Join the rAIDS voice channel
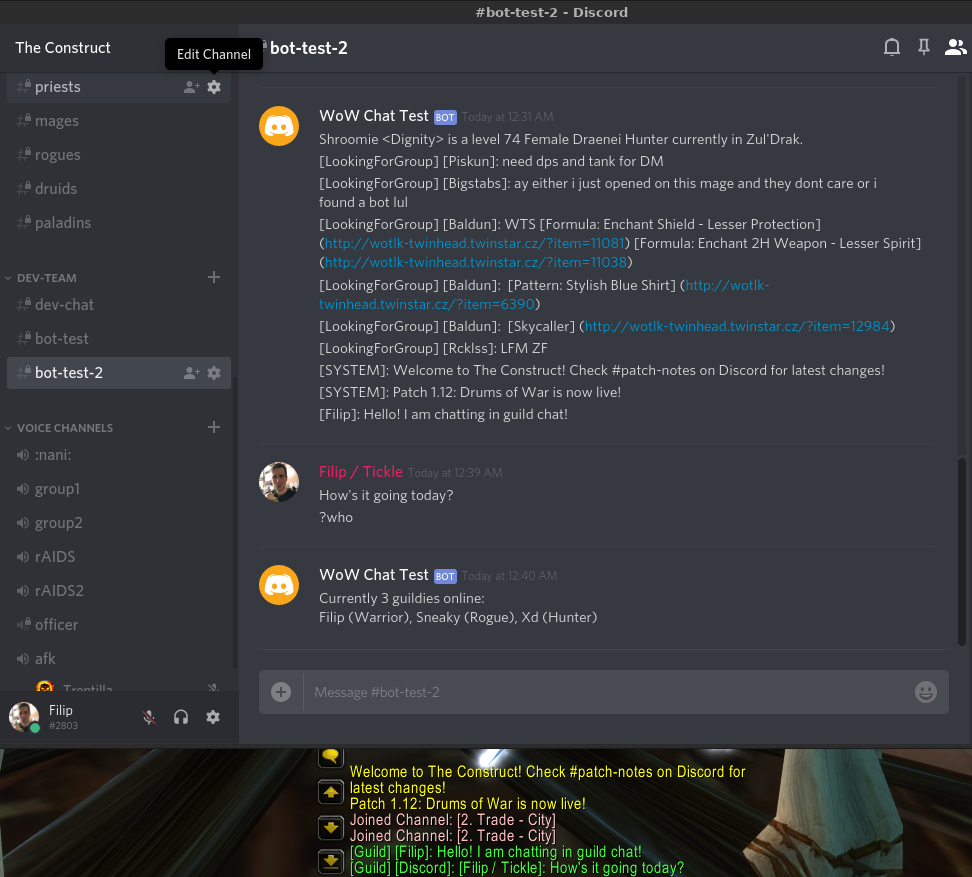 point(118,557)
